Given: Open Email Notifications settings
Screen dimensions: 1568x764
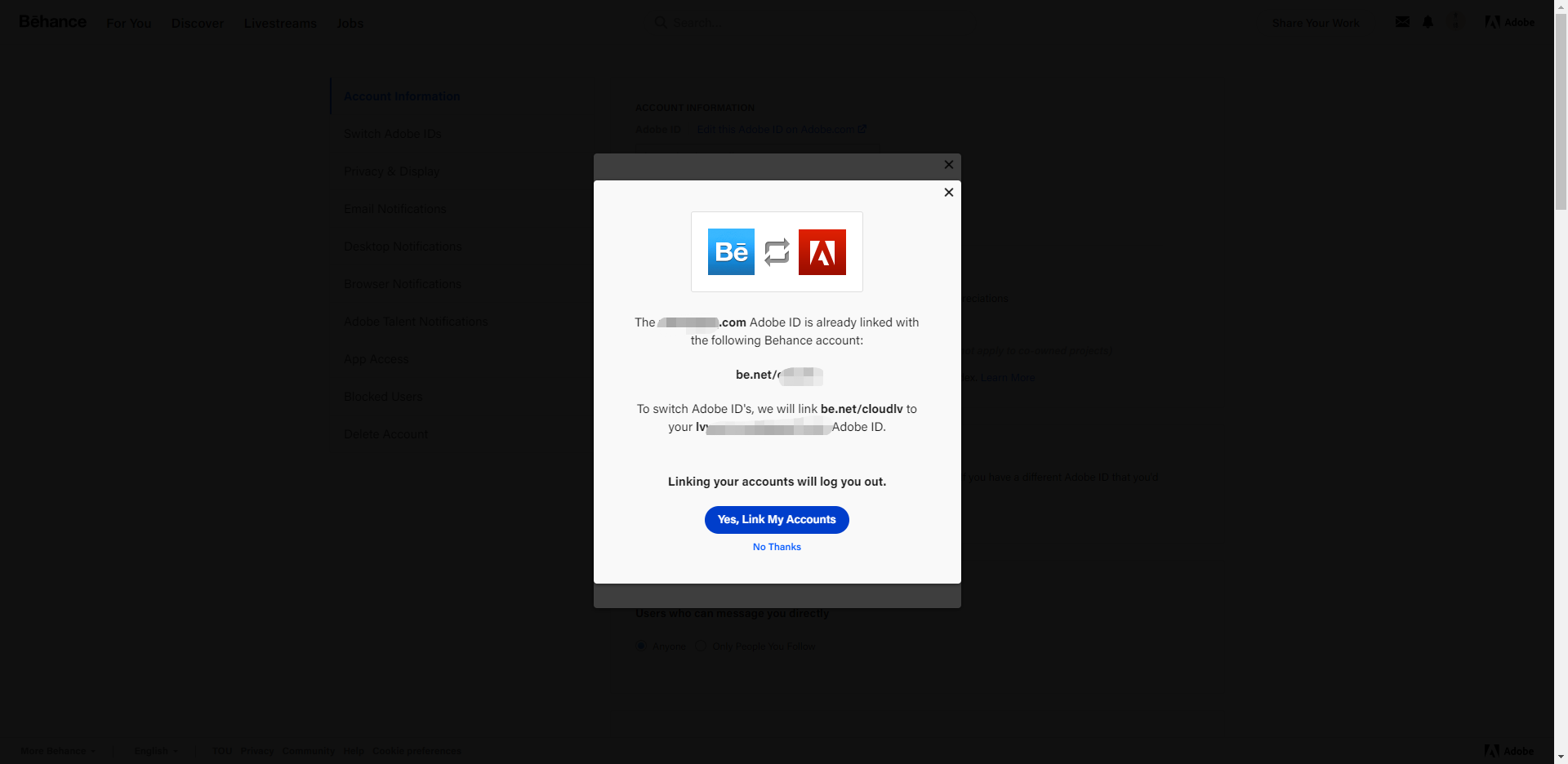Looking at the screenshot, I should 395,209.
